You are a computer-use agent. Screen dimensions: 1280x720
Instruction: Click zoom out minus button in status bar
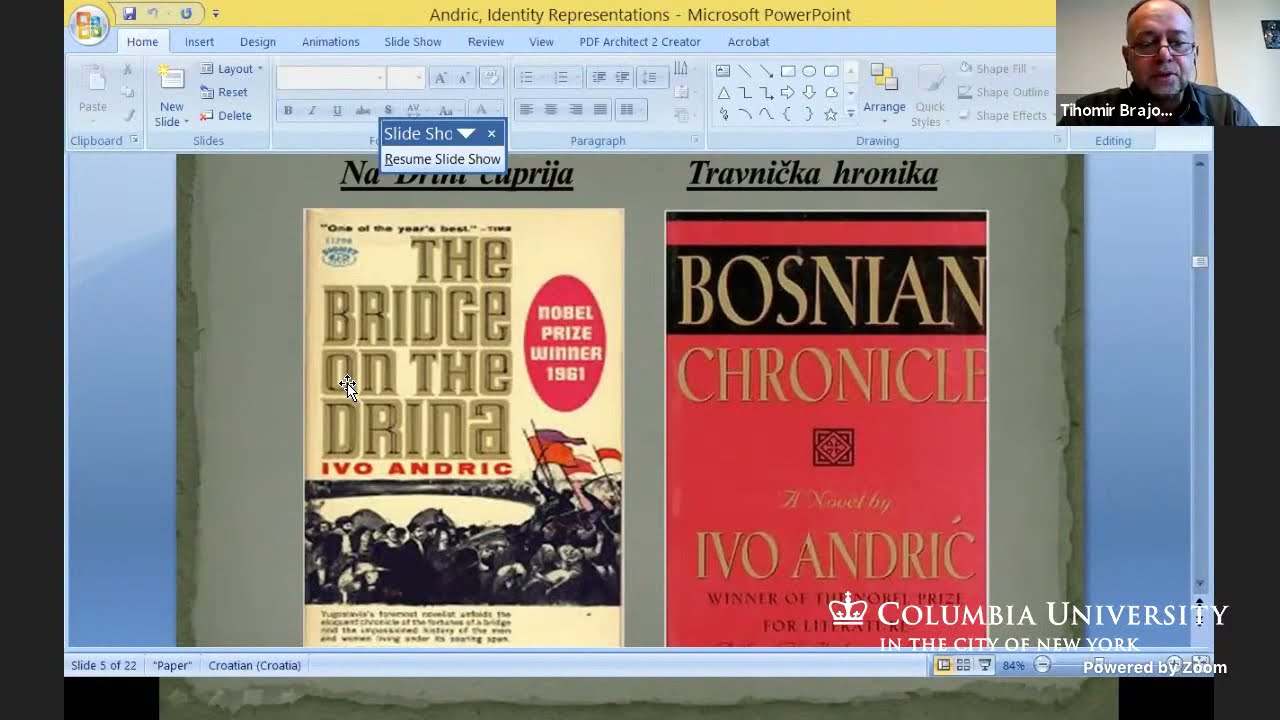(1042, 665)
